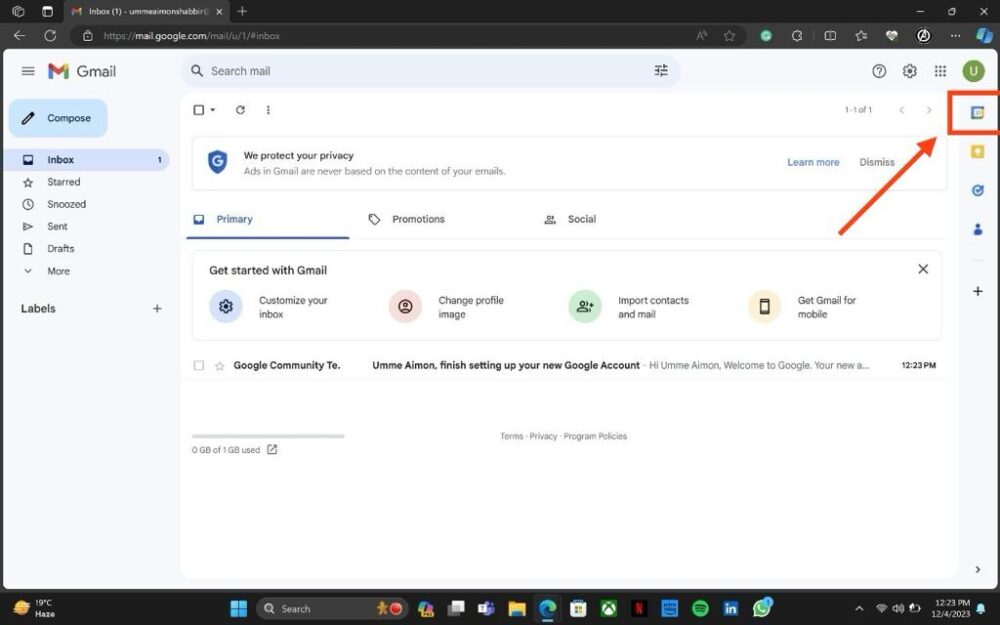Open Edge Settings and more menu

955,36
